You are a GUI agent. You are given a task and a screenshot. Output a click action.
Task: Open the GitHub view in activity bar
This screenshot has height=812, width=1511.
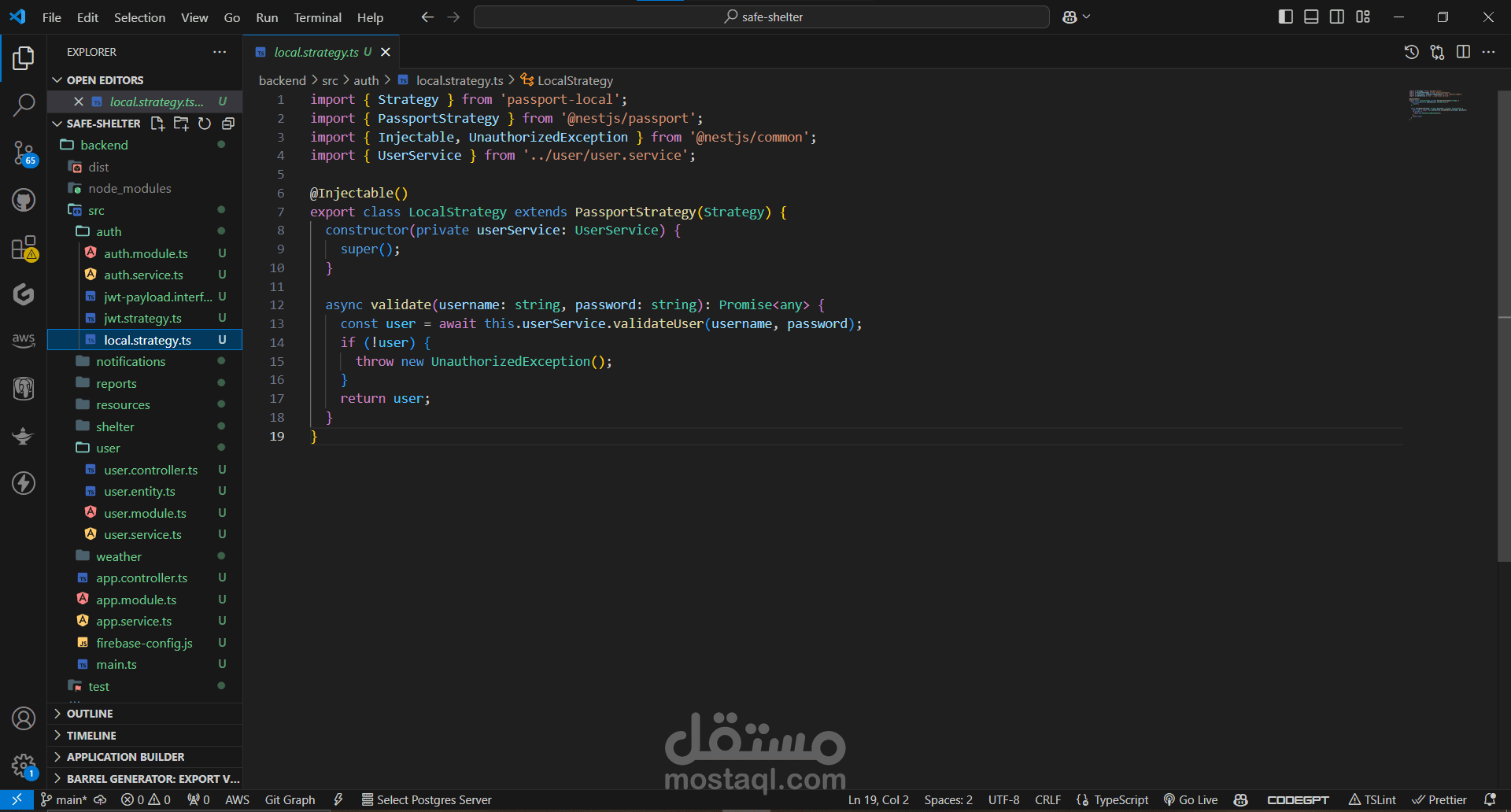pos(24,200)
